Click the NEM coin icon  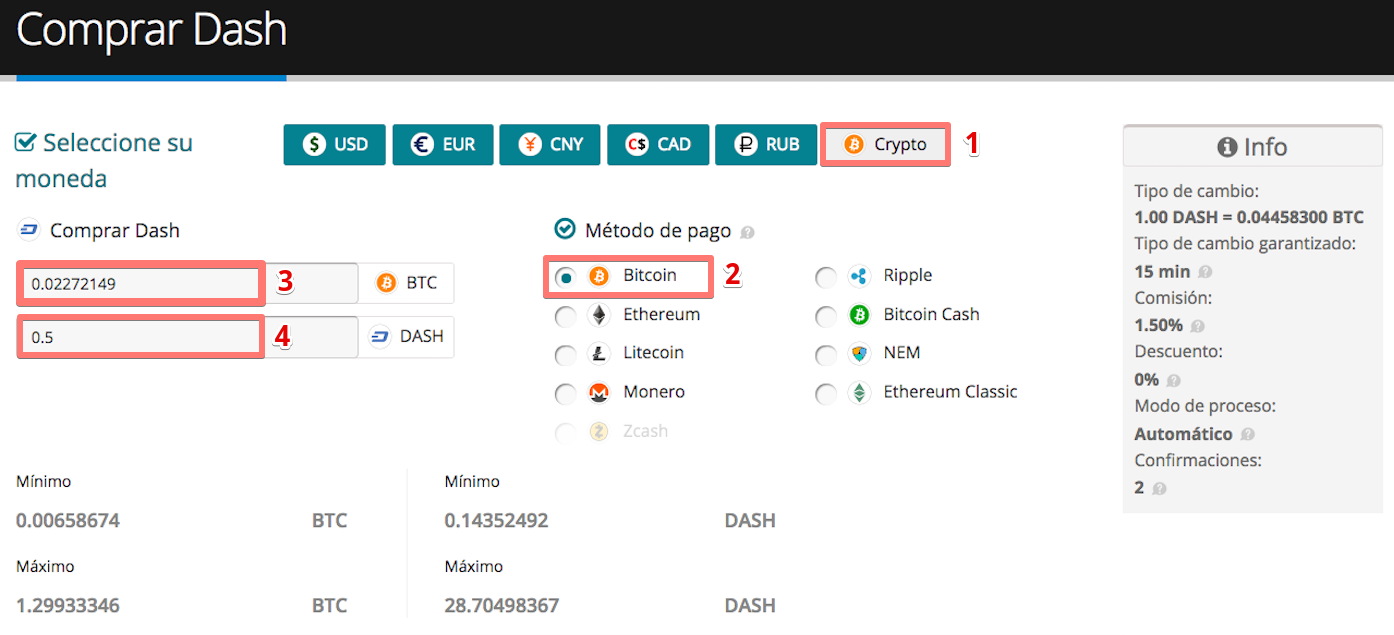[859, 355]
